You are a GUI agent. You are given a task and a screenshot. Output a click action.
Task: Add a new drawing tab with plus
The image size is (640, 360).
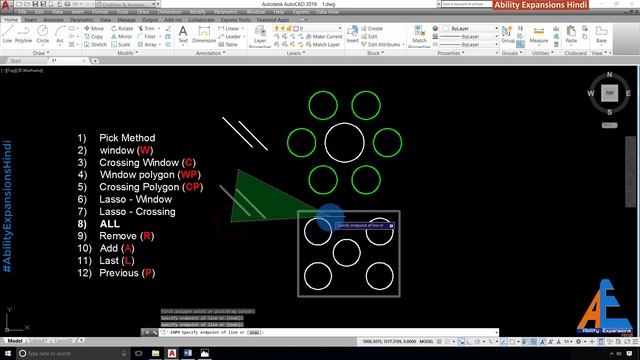tap(95, 61)
